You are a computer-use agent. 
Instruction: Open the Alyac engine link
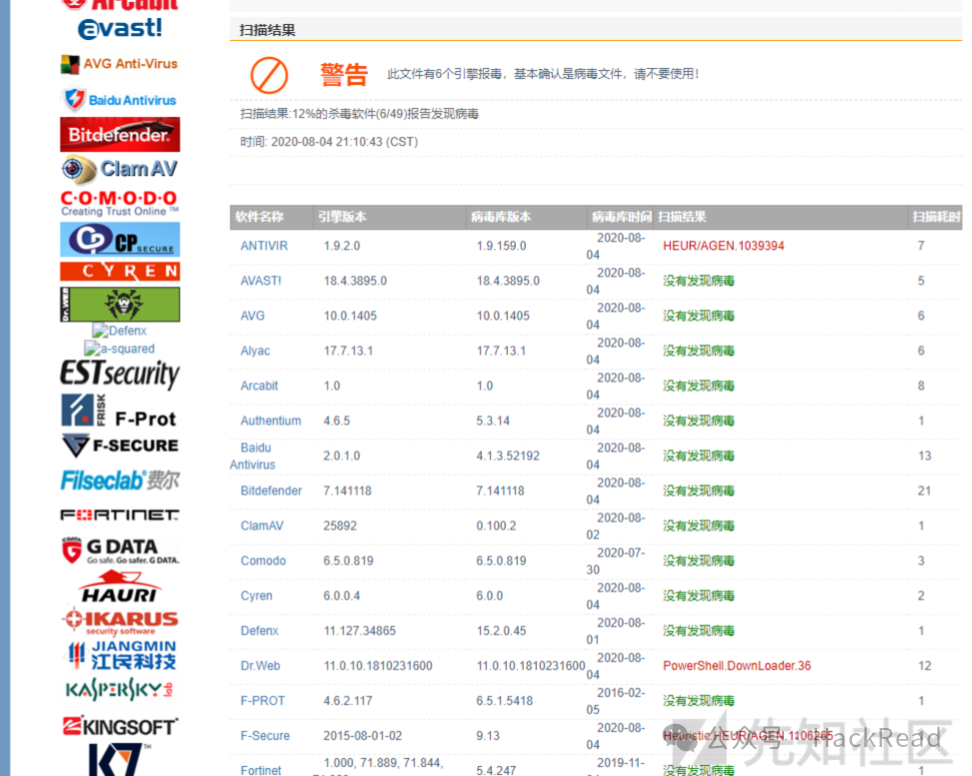(255, 351)
